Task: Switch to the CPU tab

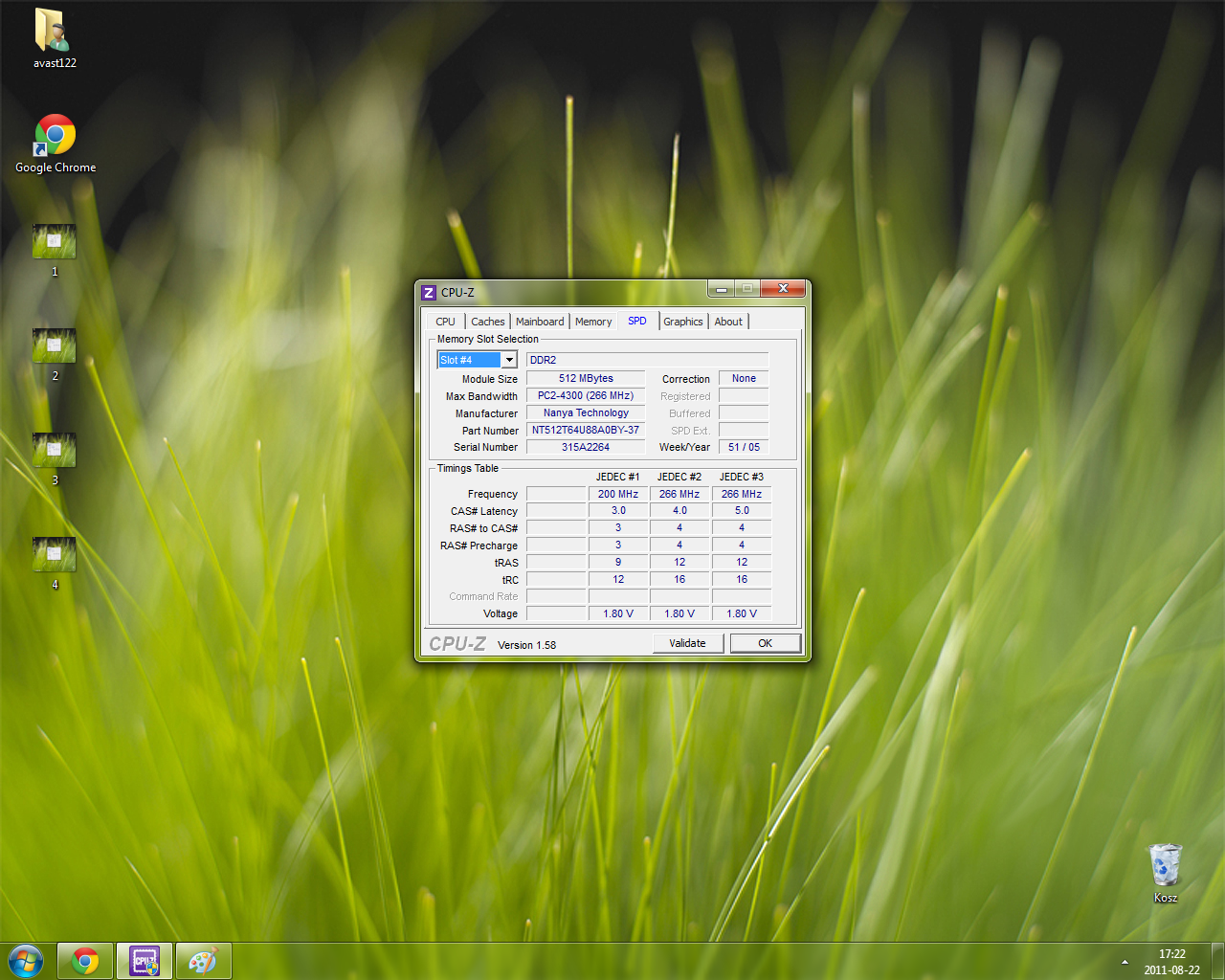Action: point(445,322)
